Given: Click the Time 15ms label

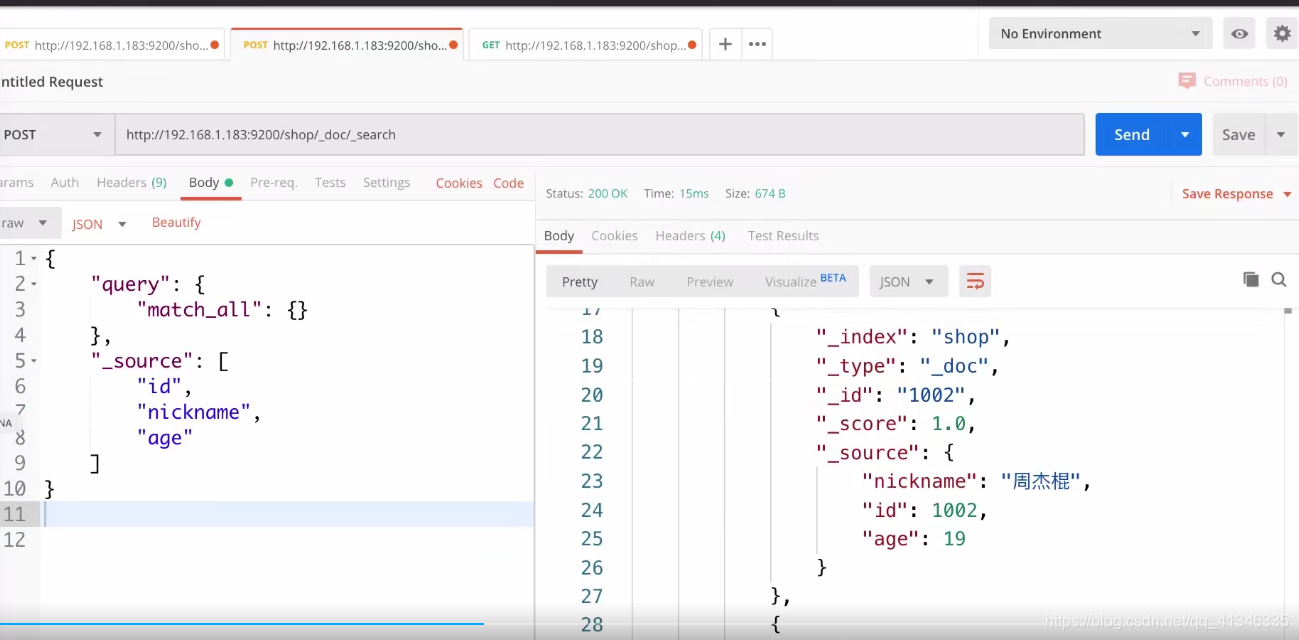Looking at the screenshot, I should tap(677, 193).
